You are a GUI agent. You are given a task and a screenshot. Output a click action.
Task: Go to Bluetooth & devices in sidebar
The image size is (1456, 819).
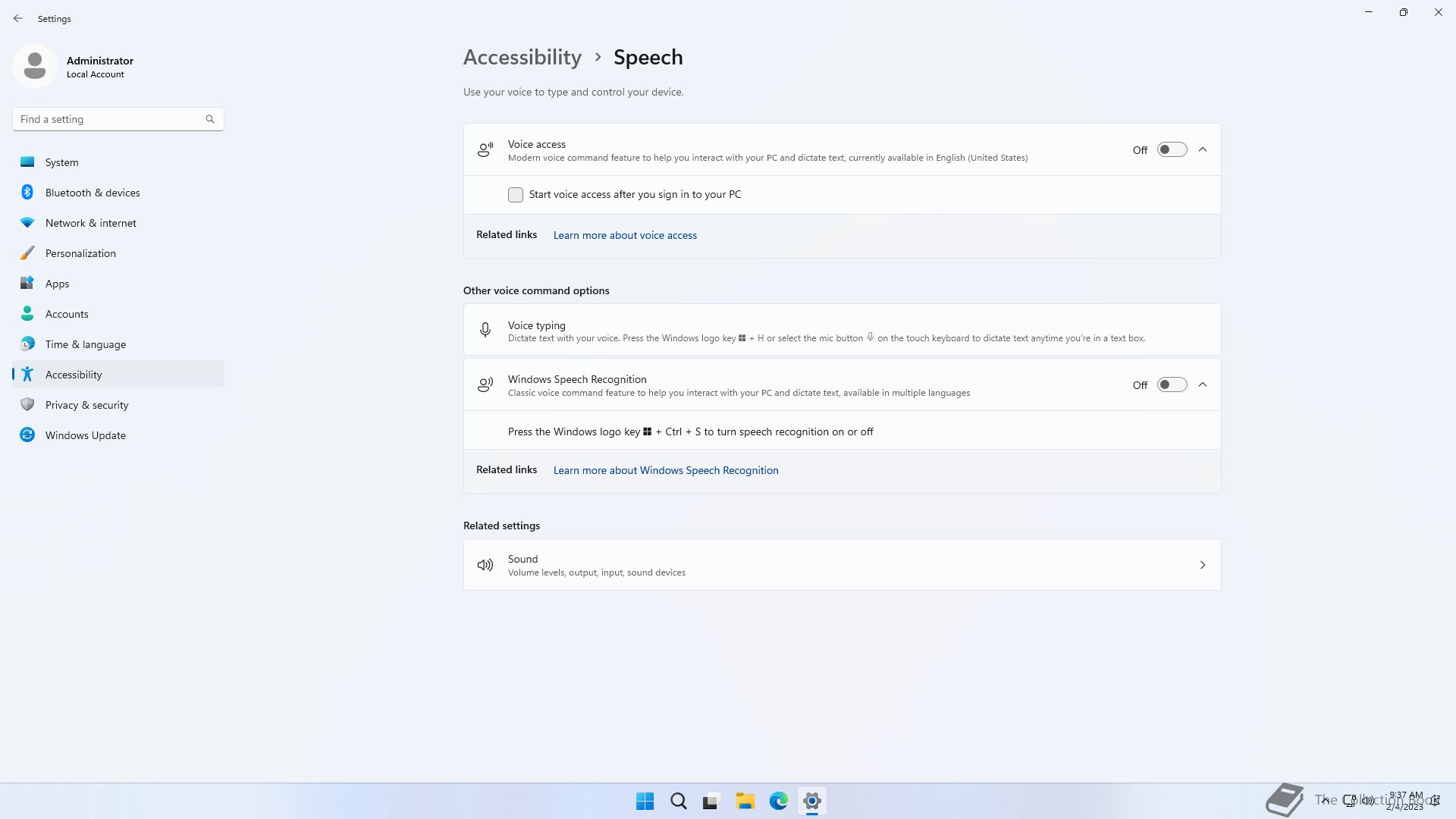click(93, 193)
